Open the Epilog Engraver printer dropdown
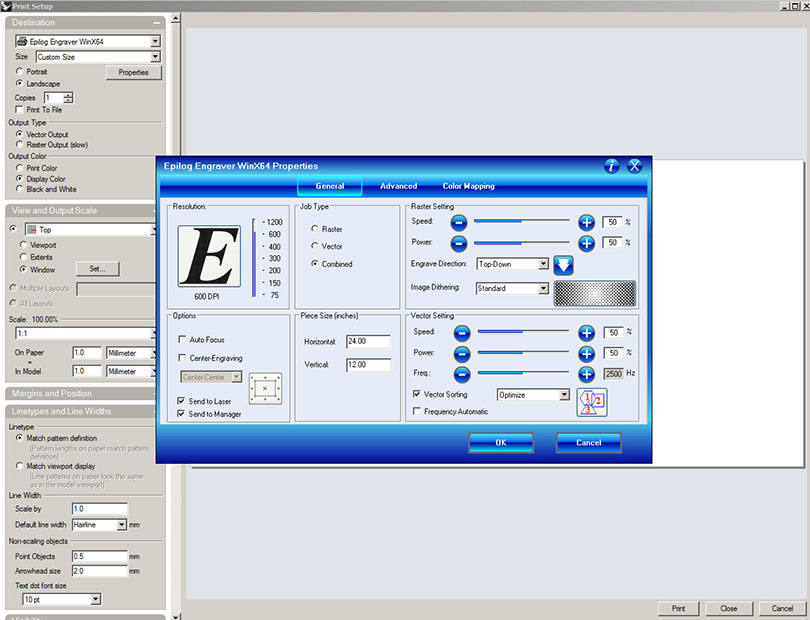 coord(155,41)
